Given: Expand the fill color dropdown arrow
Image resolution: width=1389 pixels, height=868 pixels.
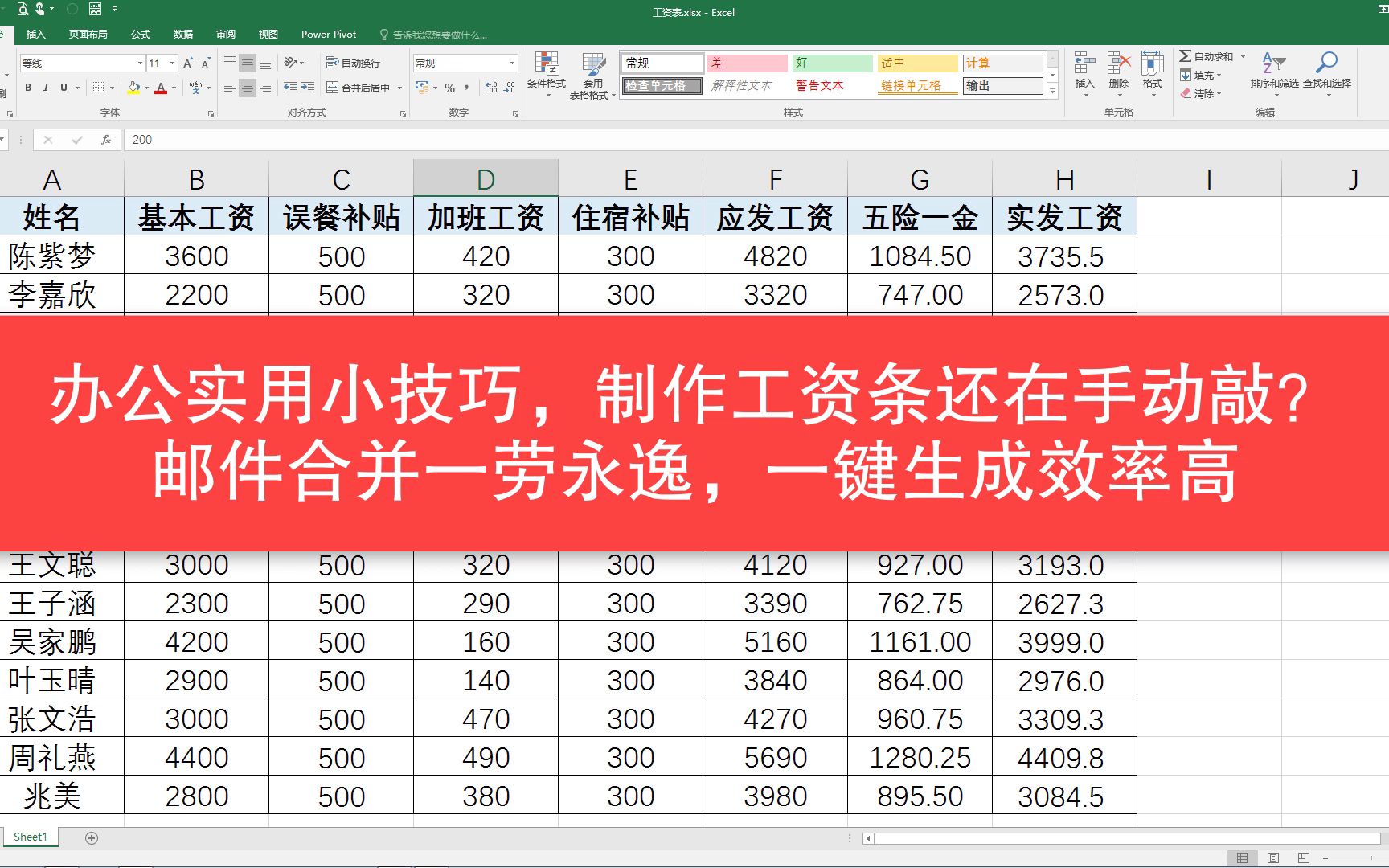Looking at the screenshot, I should pos(146,88).
